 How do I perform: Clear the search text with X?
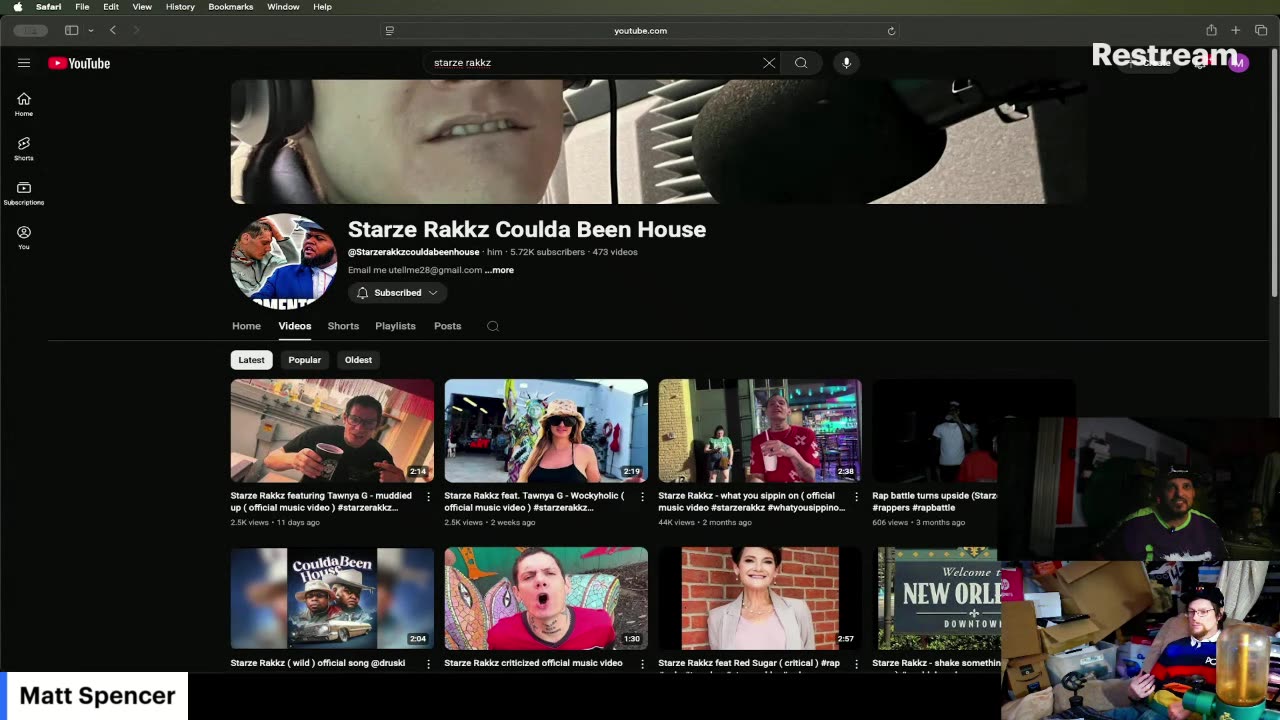tap(769, 63)
